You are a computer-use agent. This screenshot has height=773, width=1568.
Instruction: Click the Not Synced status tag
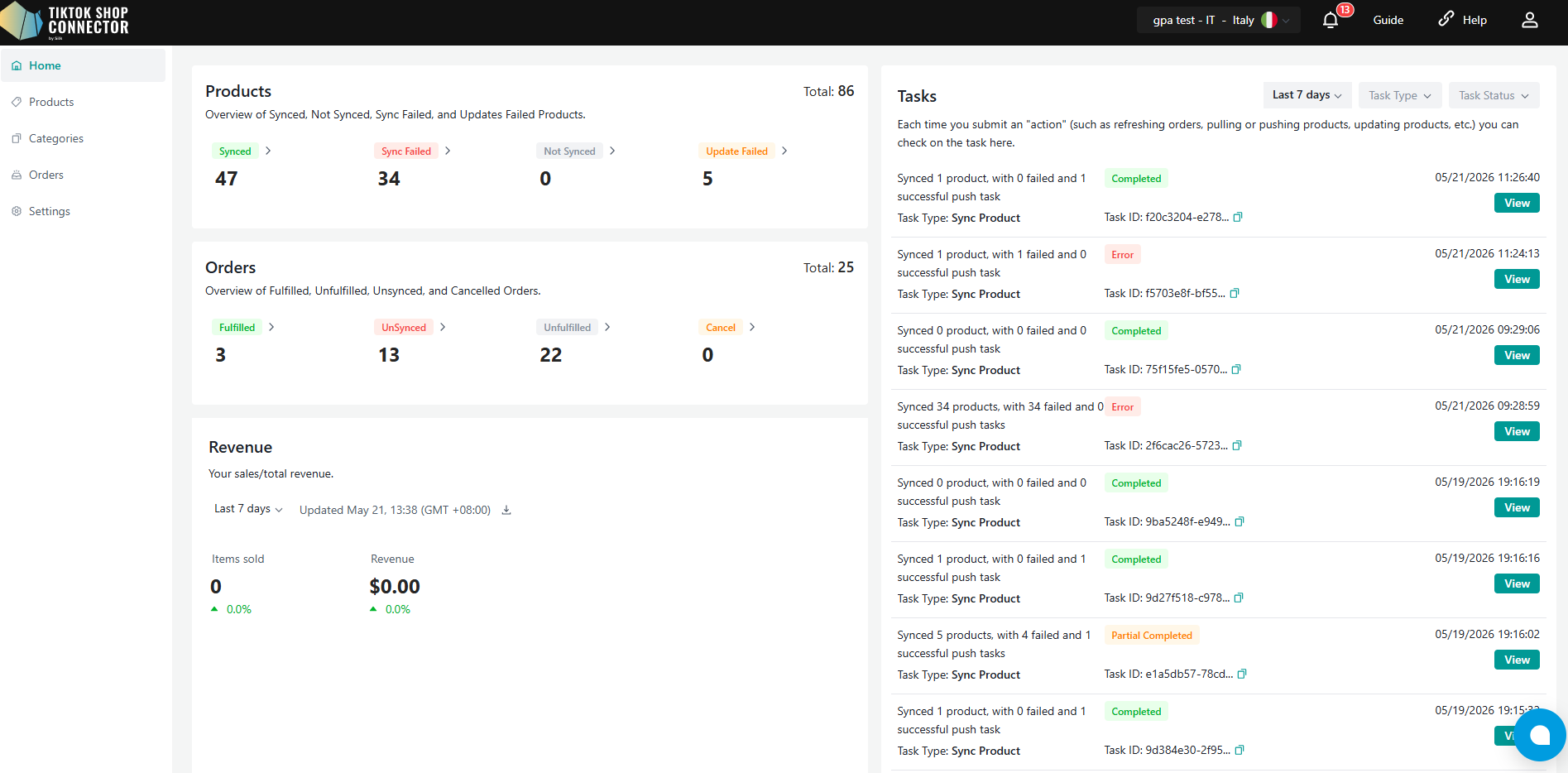(x=569, y=151)
